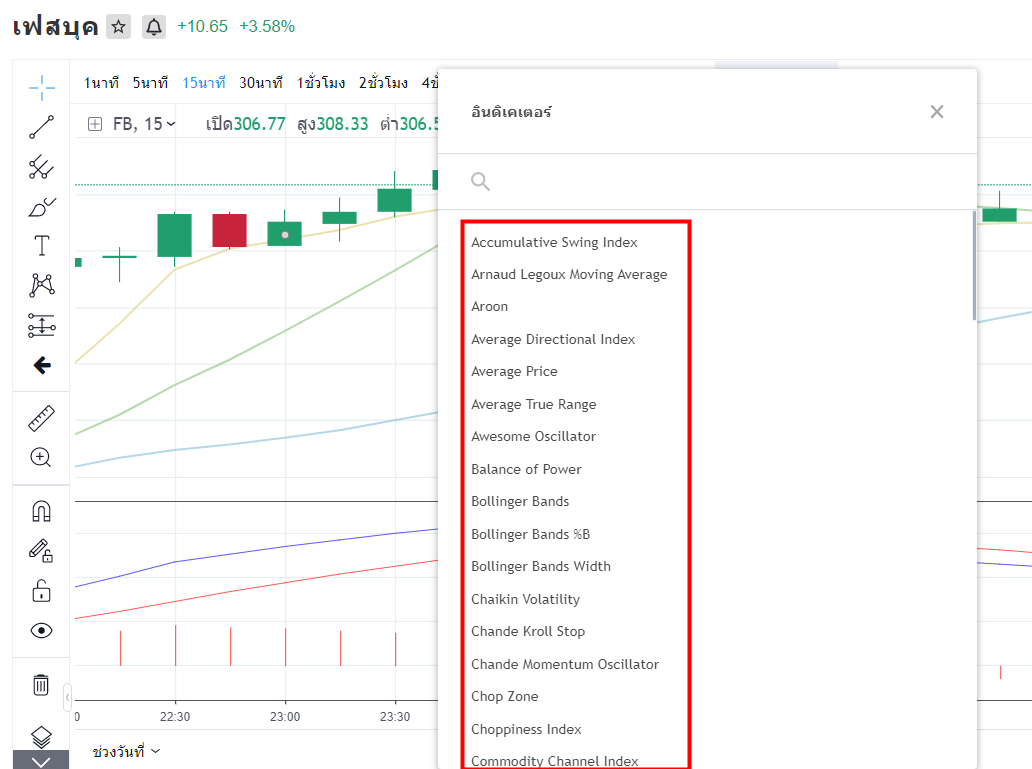Collapse the toolbar with bottom chevron
This screenshot has height=769, width=1032.
pyautogui.click(x=40, y=761)
